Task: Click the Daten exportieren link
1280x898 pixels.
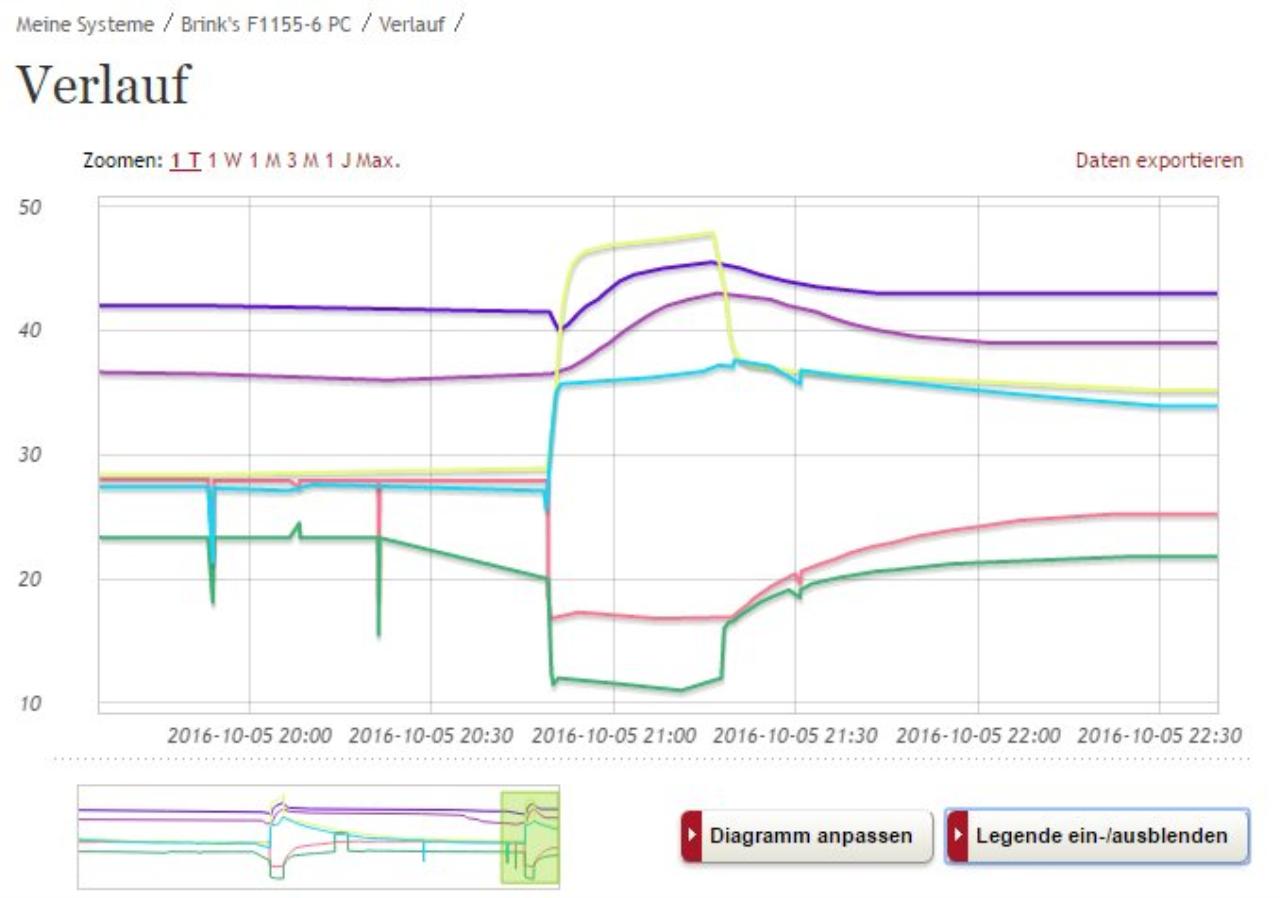Action: coord(1159,160)
